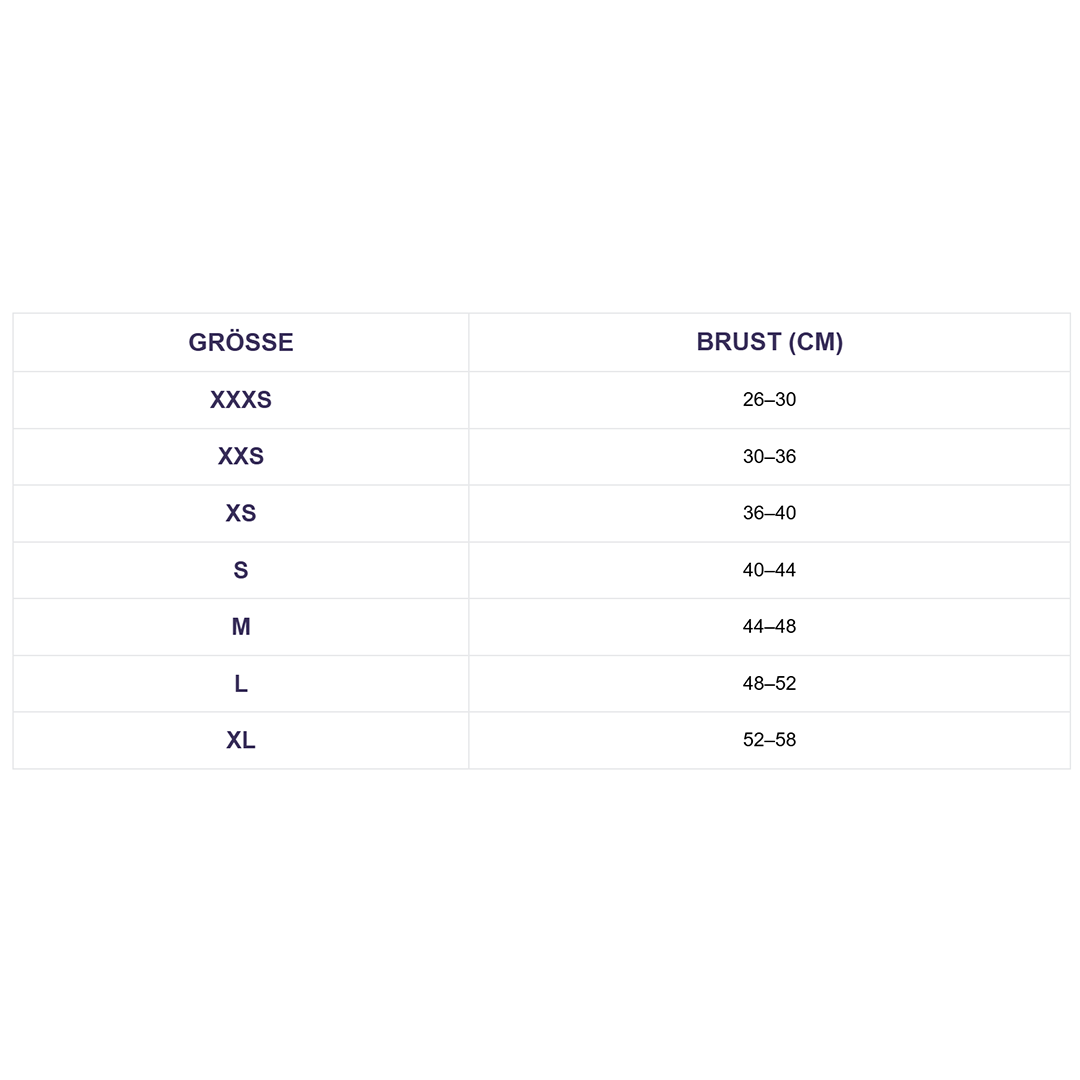Click the 36–40 chest measurement
Viewport: 1080px width, 1080px height.
pyautogui.click(x=769, y=513)
